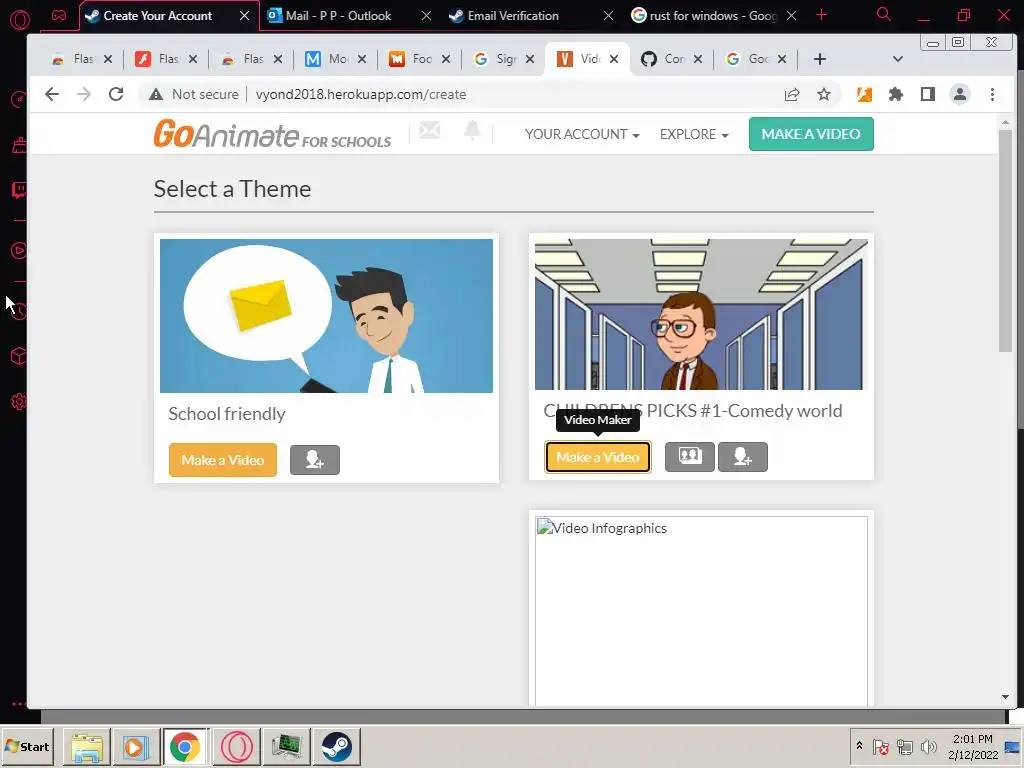Click Make a Video under School friendly

pos(223,460)
